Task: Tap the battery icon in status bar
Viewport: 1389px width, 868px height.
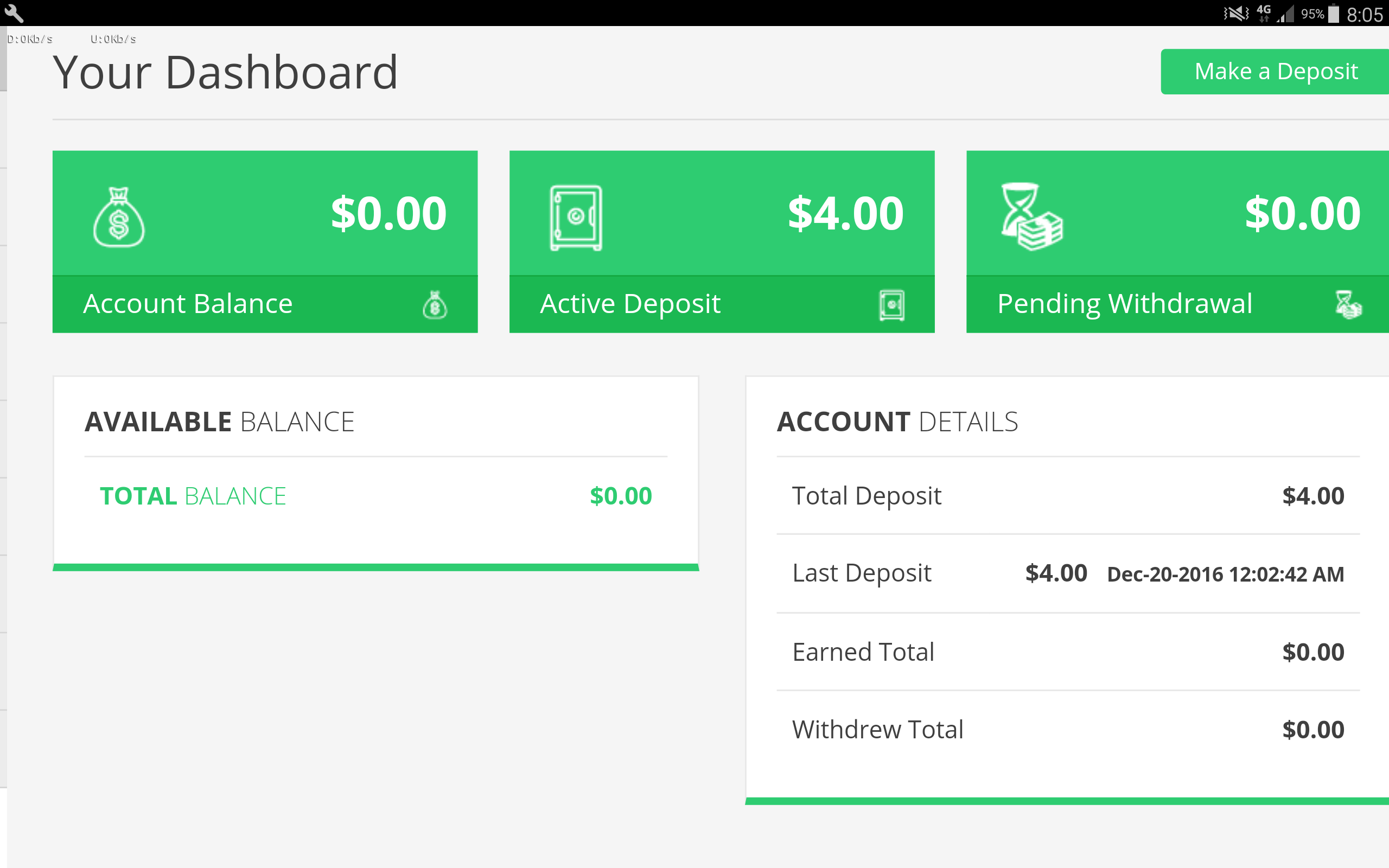Action: coord(1335,13)
